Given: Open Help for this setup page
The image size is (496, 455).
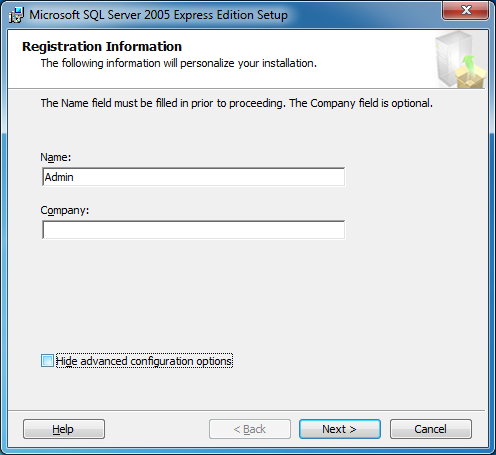Looking at the screenshot, I should point(64,429).
